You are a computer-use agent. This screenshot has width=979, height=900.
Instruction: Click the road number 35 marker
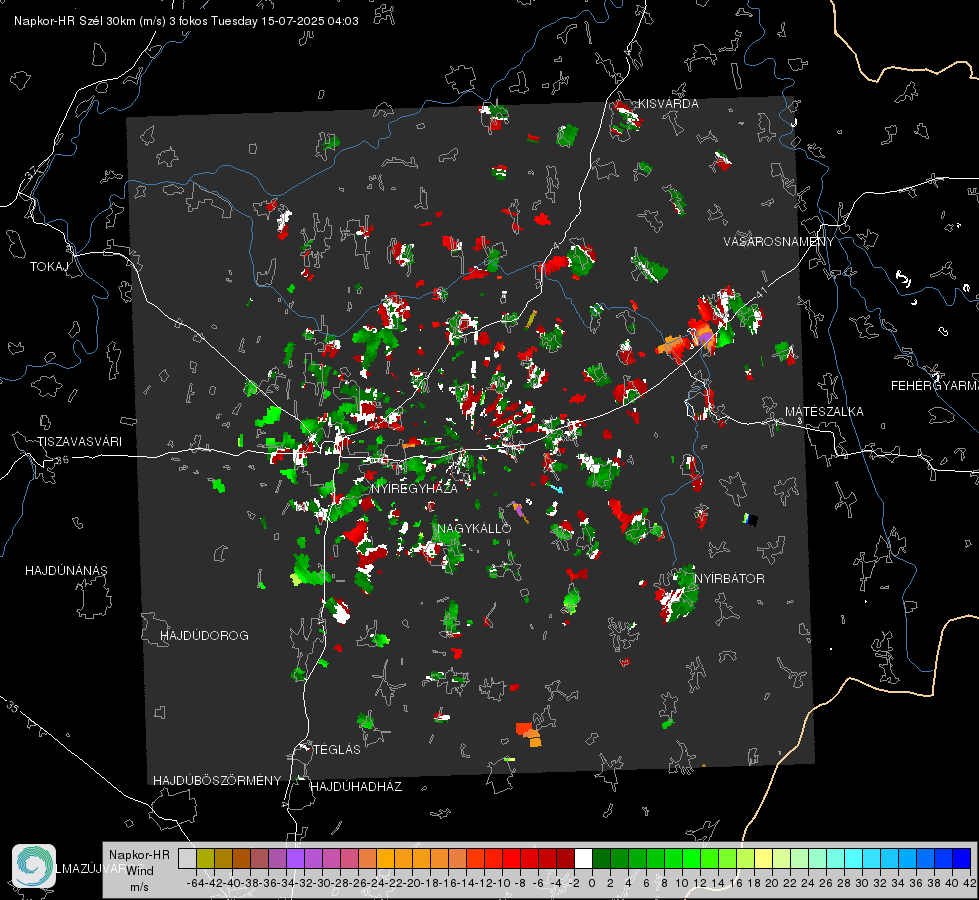coord(12,708)
